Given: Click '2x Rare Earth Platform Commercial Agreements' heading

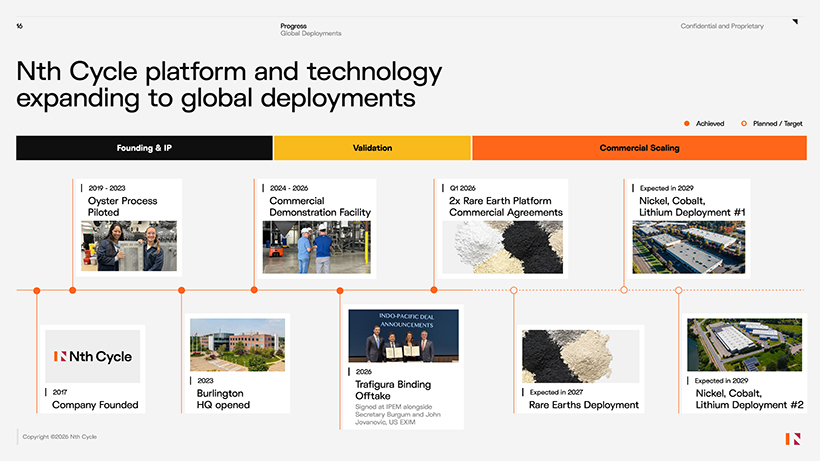Looking at the screenshot, I should 506,206.
